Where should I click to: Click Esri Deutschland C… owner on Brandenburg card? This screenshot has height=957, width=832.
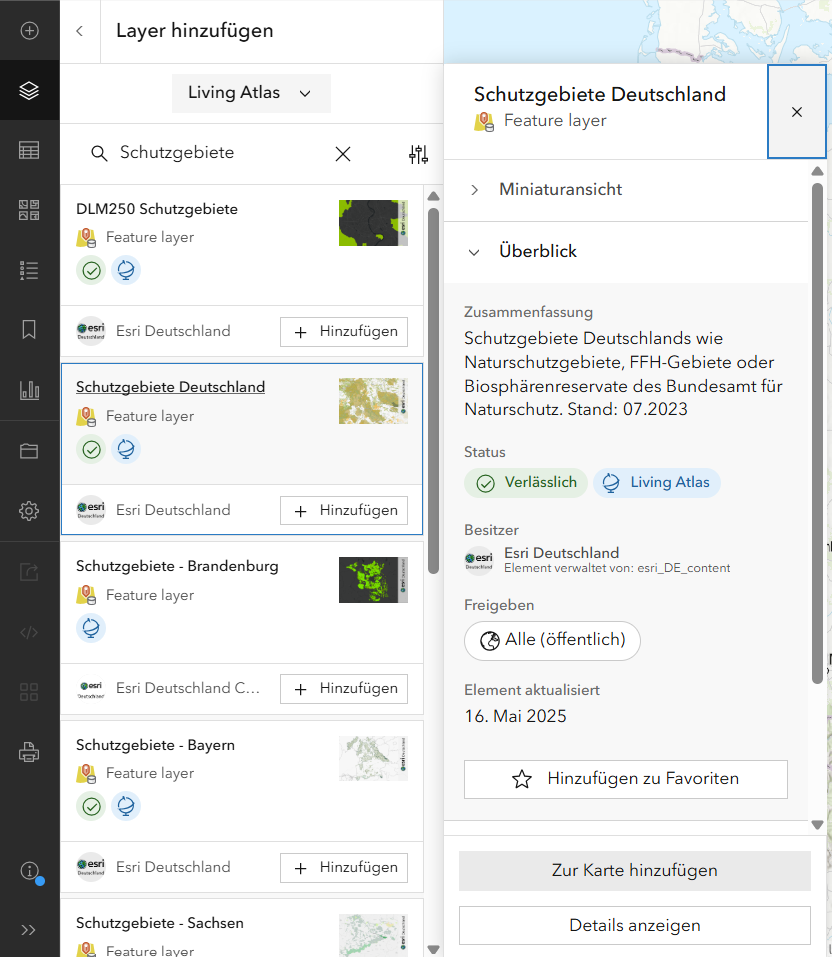pos(187,688)
